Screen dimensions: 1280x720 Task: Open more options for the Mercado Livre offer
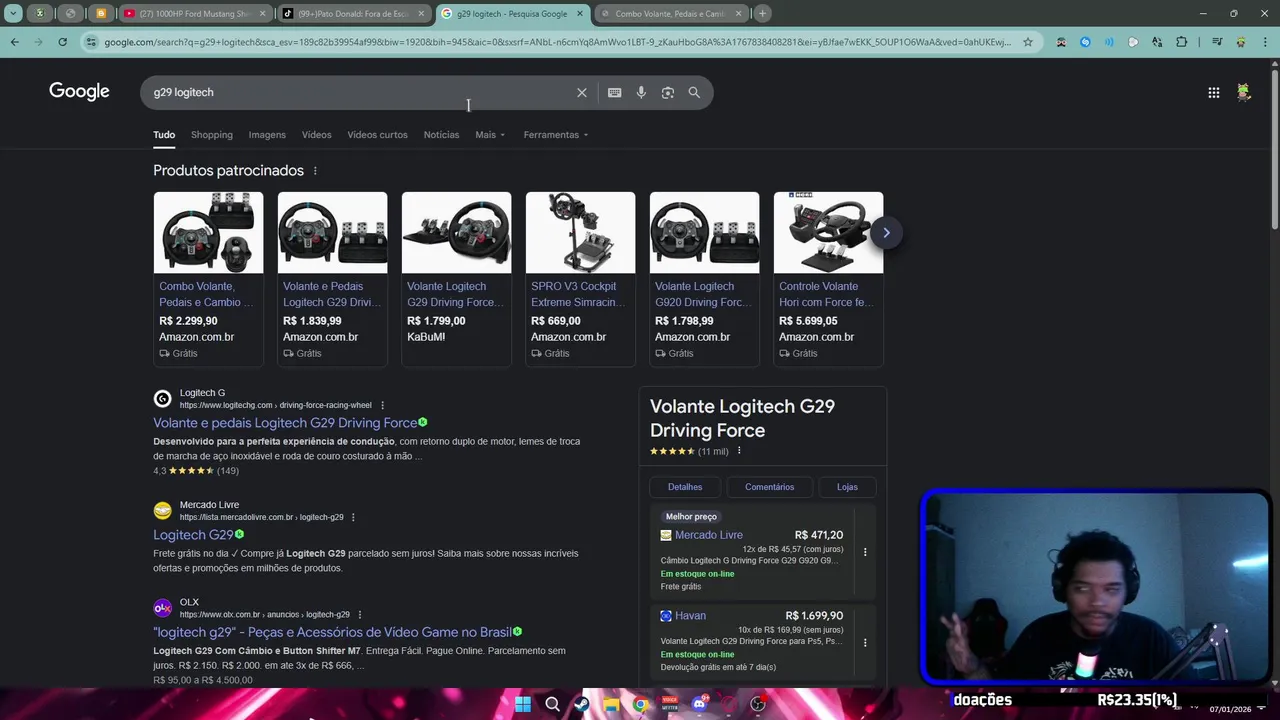(x=865, y=552)
